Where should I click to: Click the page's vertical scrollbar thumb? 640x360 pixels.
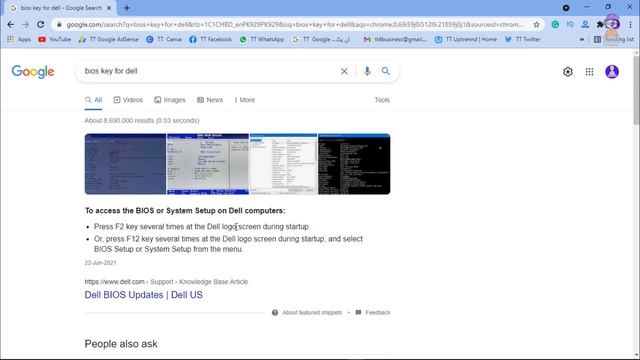636,90
